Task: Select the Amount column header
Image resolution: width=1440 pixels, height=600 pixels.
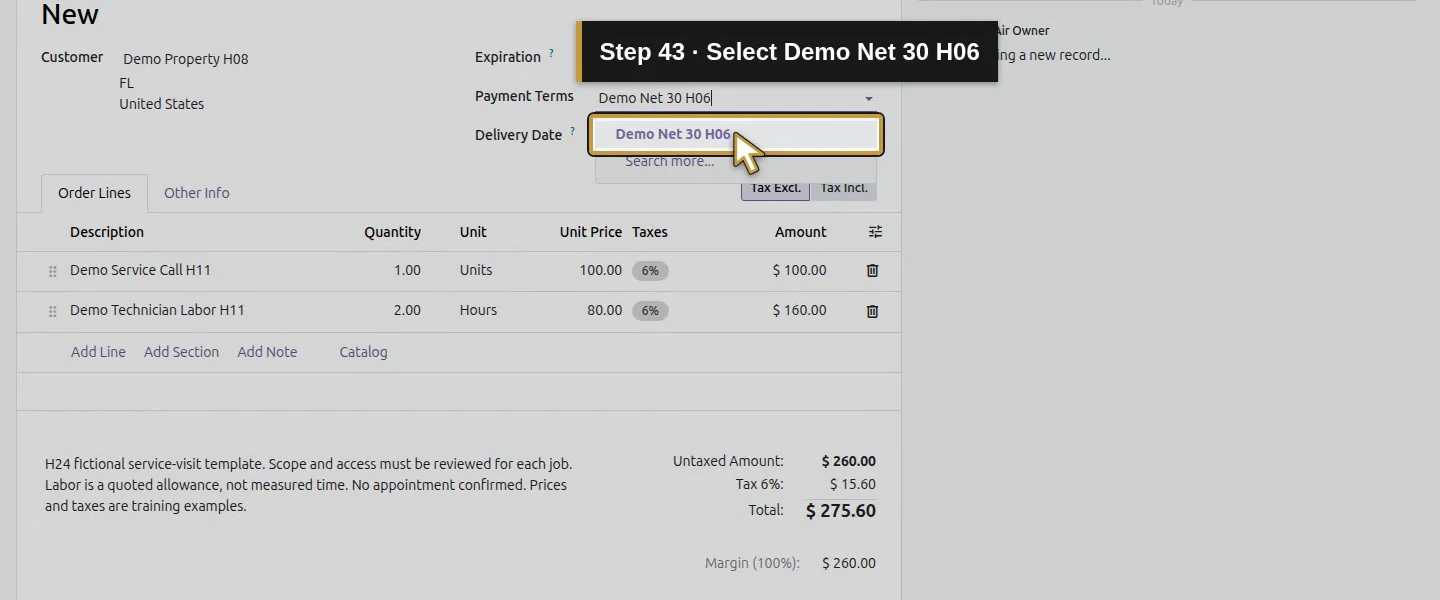Action: (x=800, y=232)
